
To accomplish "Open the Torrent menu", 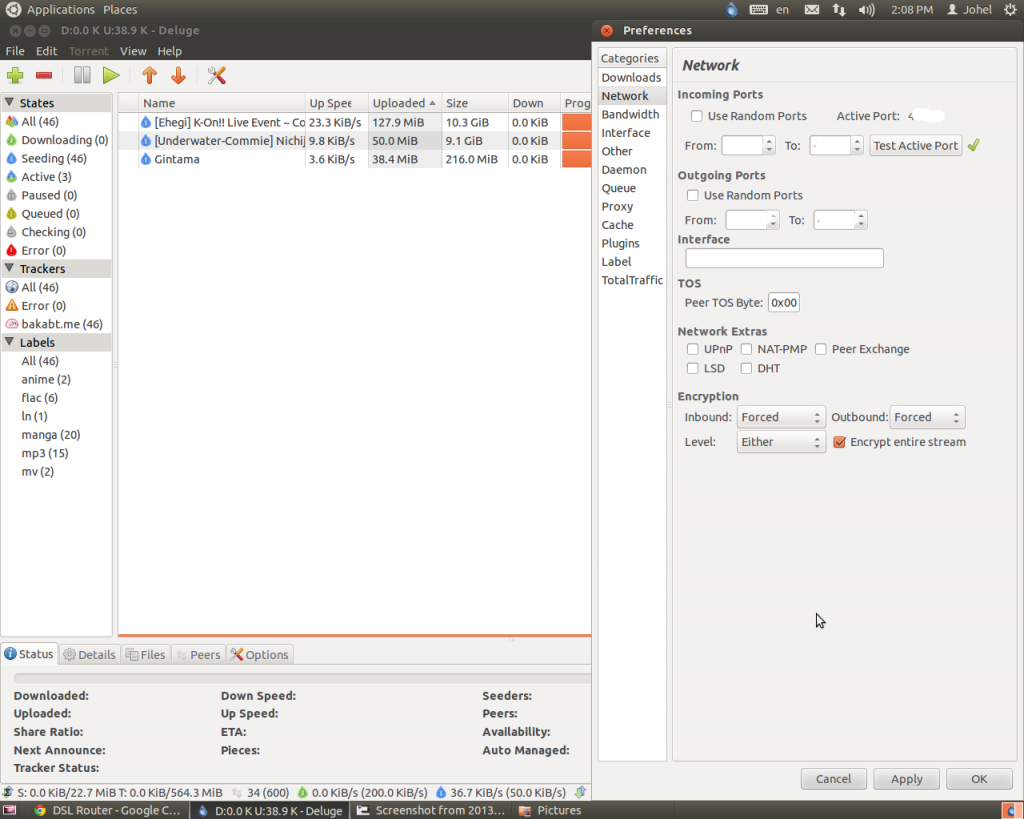I will pyautogui.click(x=88, y=51).
